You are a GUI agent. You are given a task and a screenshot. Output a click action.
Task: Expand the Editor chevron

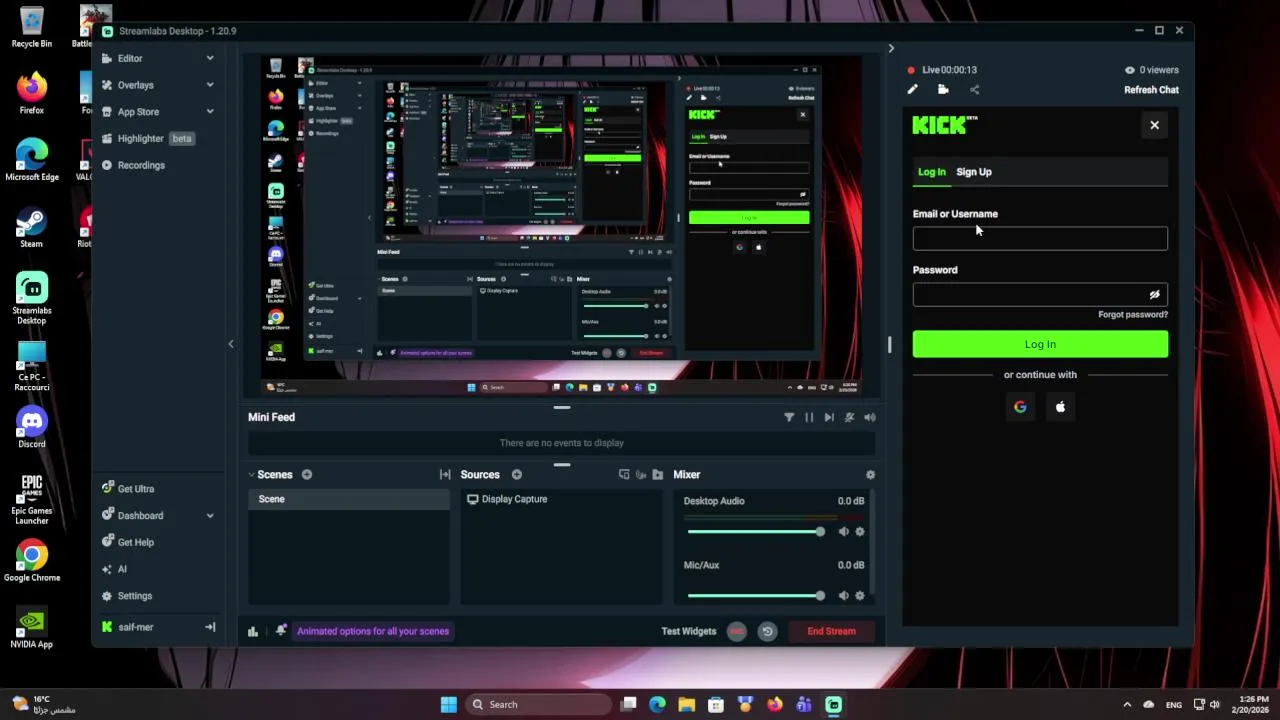point(210,58)
